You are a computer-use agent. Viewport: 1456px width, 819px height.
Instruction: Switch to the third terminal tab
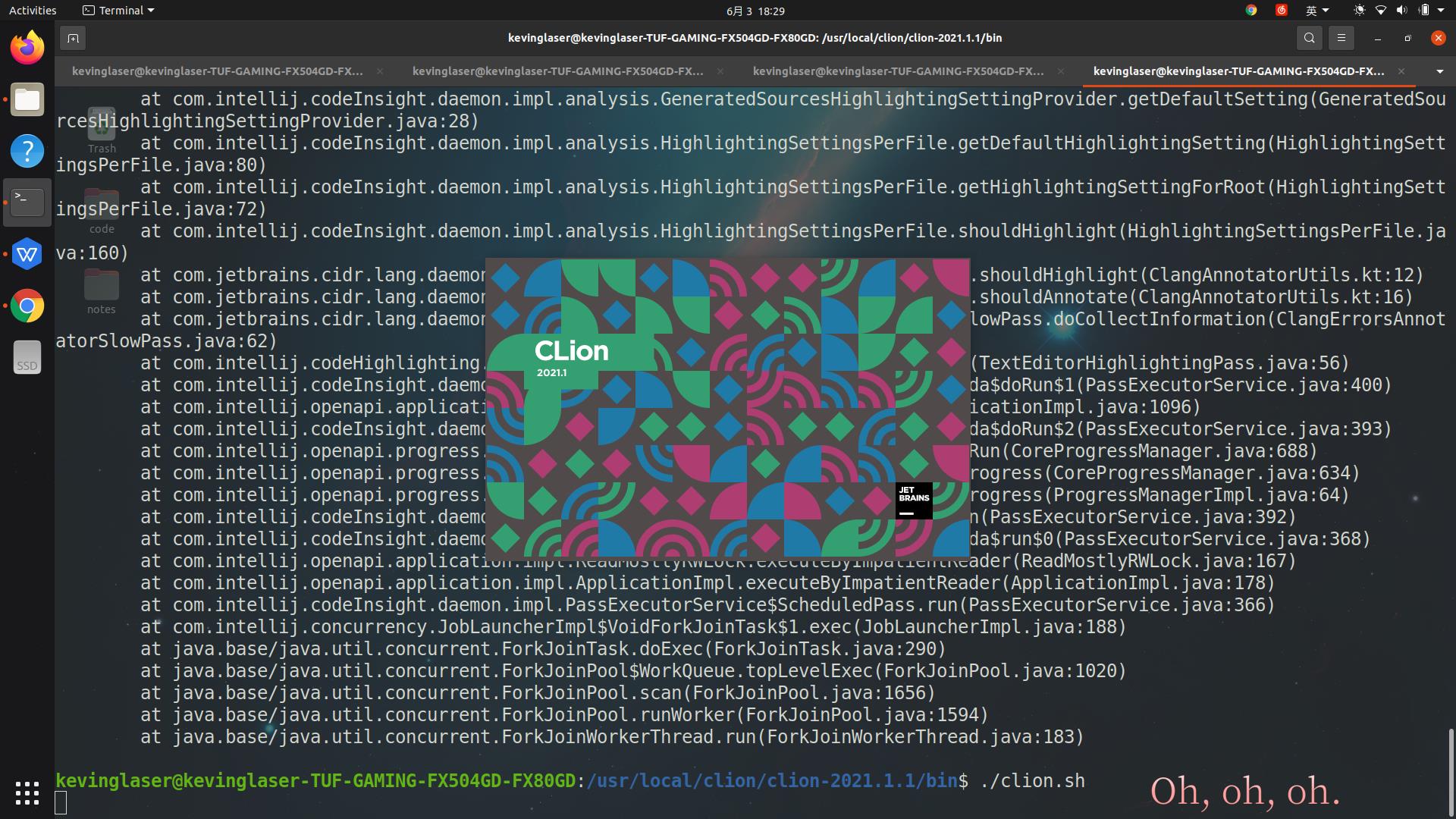point(898,71)
